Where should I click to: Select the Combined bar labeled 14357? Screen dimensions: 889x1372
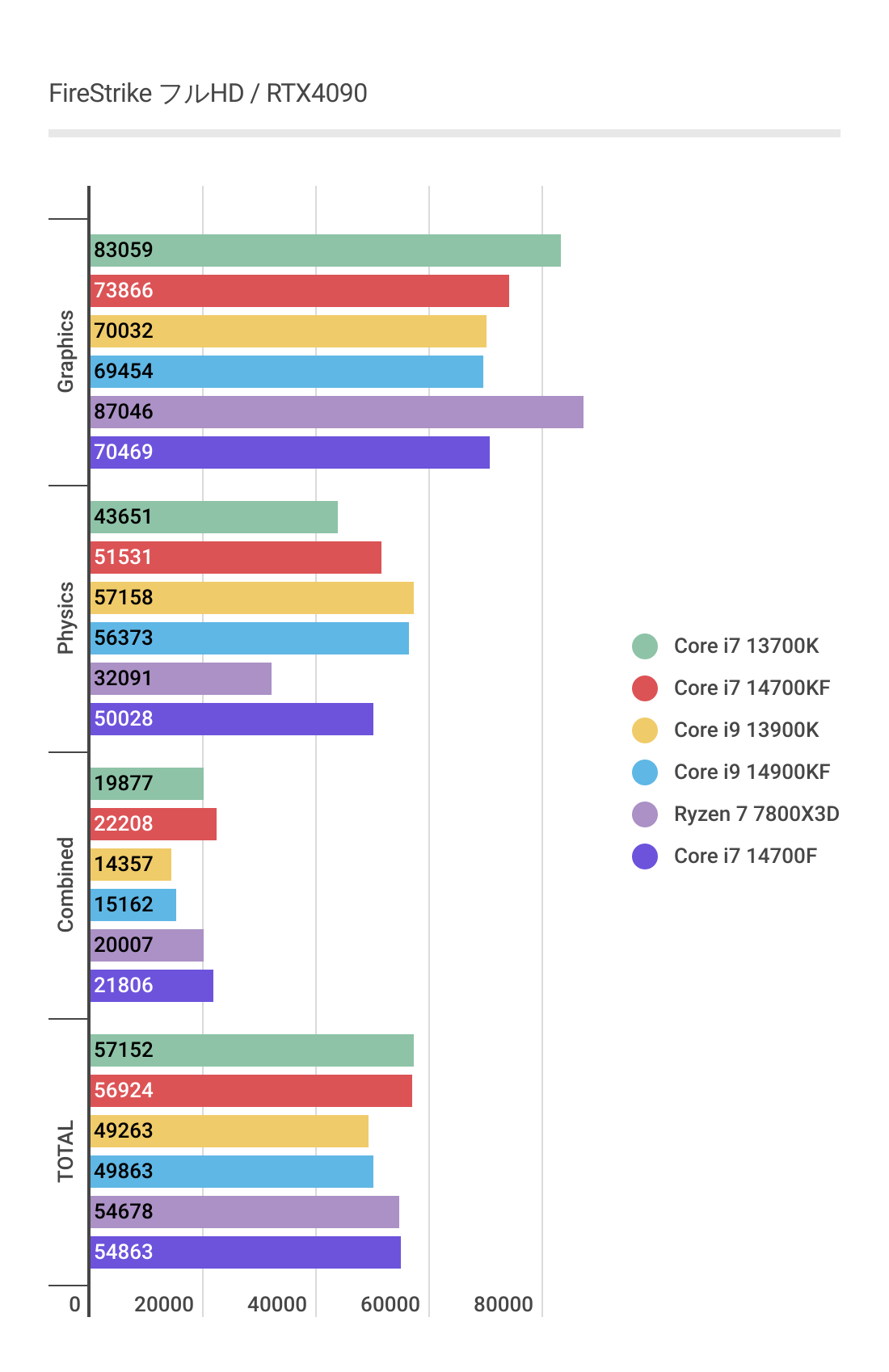(x=130, y=865)
